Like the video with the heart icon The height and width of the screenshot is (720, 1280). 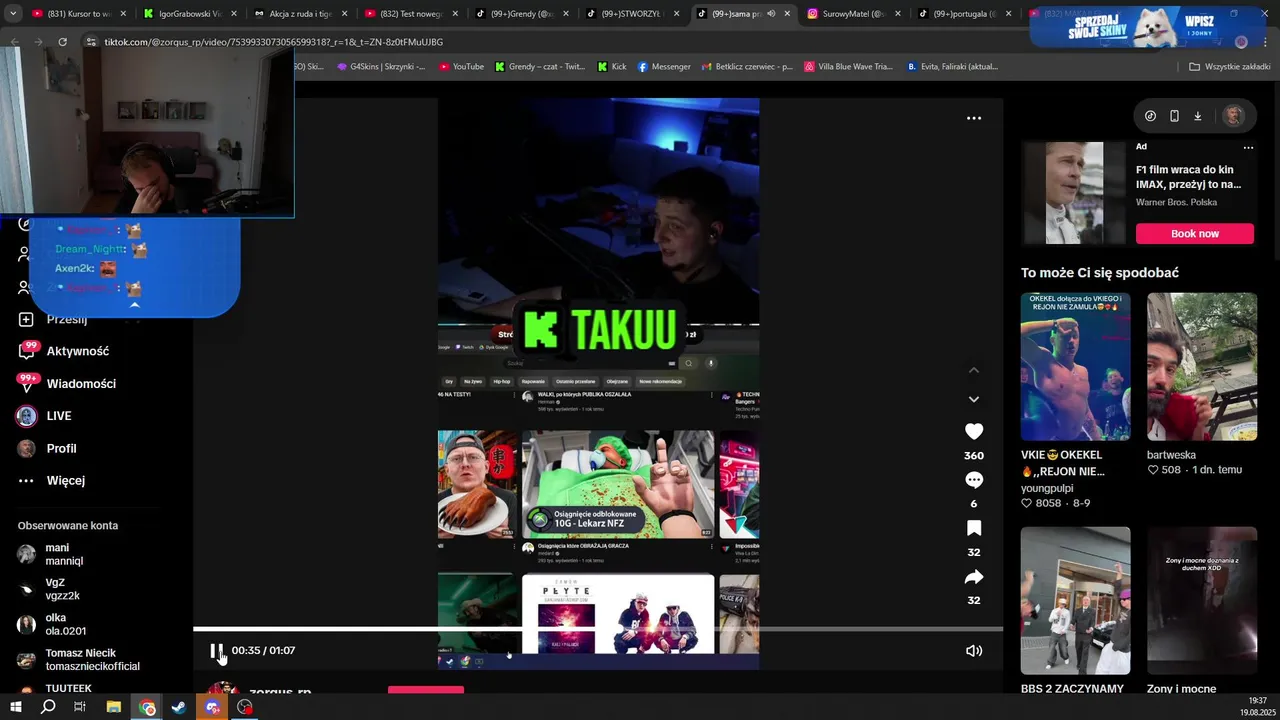click(x=974, y=431)
